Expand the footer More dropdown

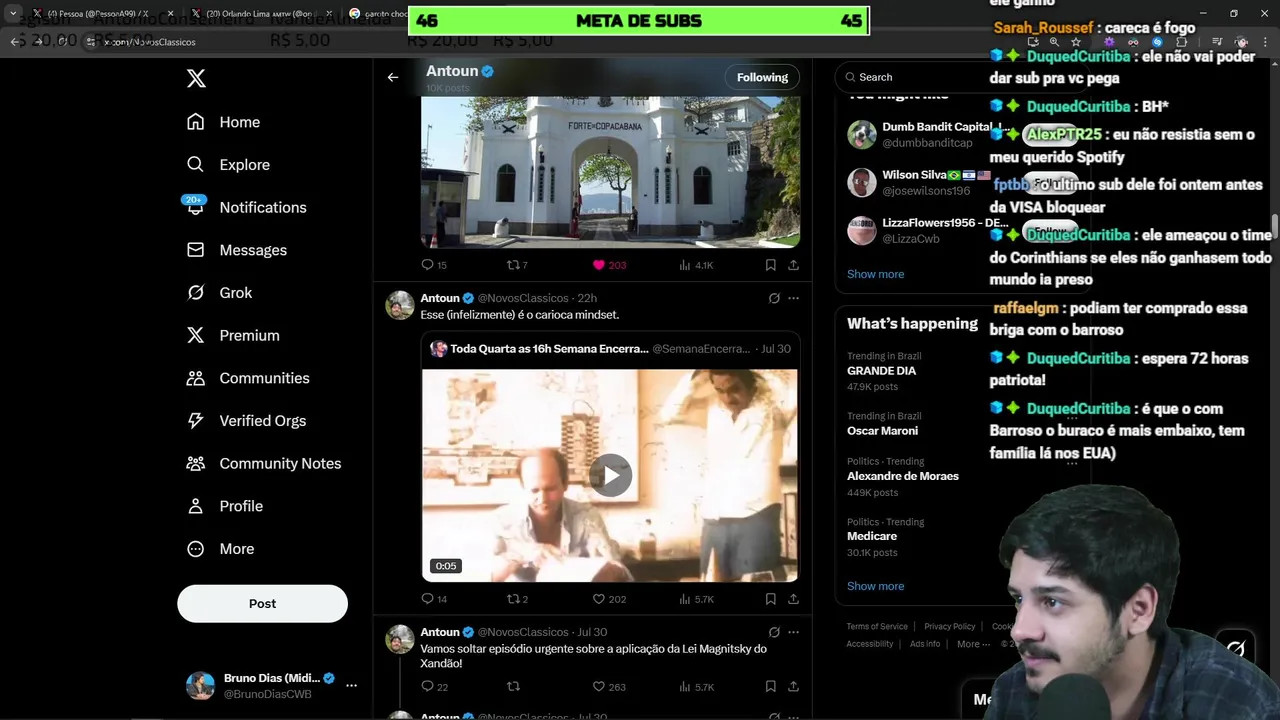(973, 644)
